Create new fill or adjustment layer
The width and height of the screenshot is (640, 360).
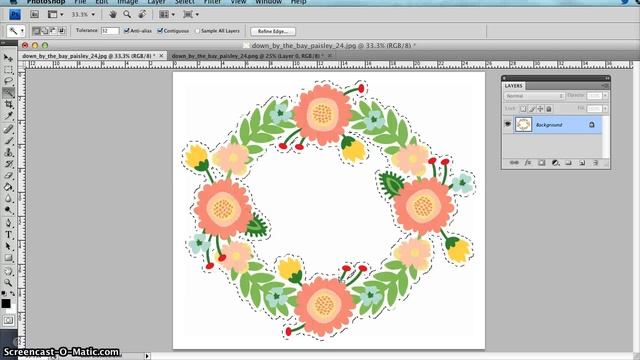[555, 163]
